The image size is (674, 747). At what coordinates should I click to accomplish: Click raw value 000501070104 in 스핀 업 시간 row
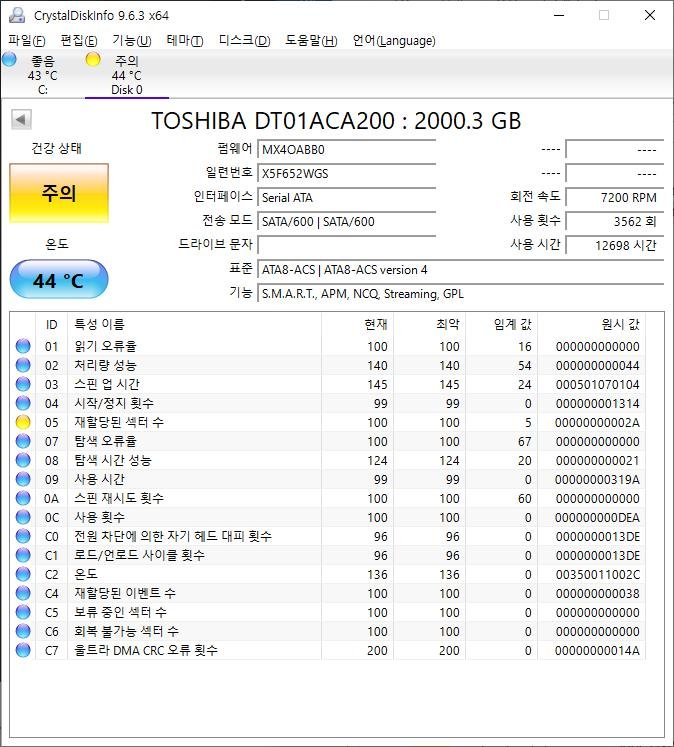[x=597, y=384]
